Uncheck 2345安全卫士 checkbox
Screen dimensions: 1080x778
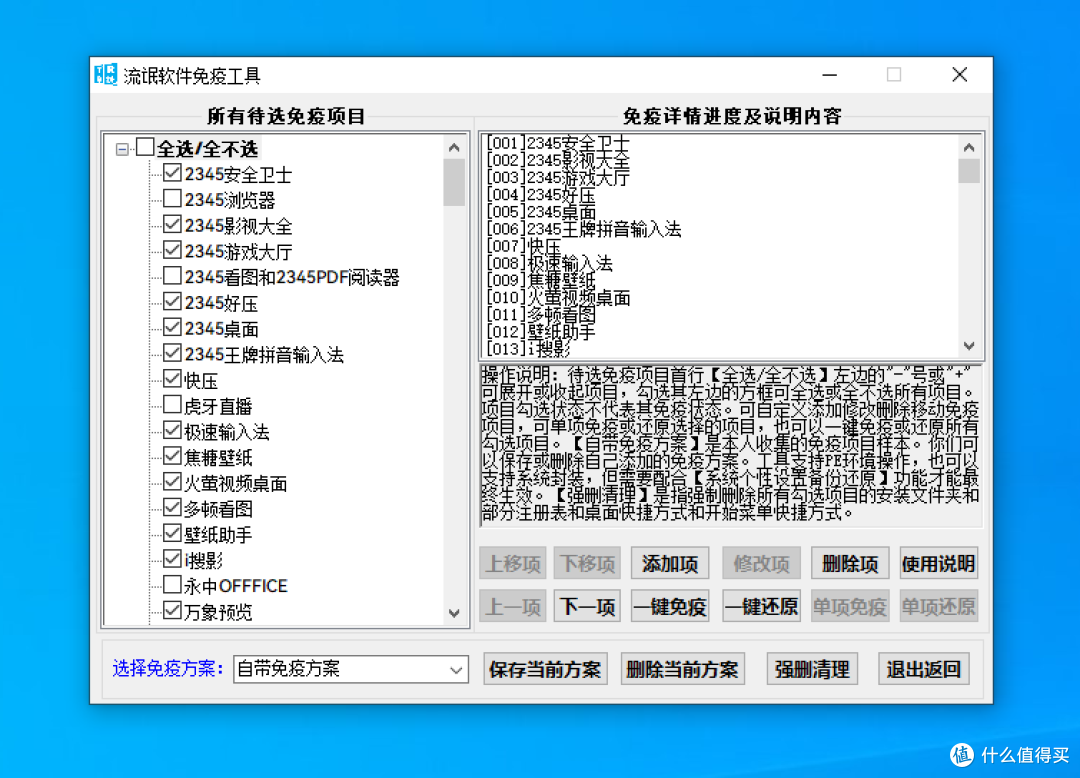click(172, 173)
